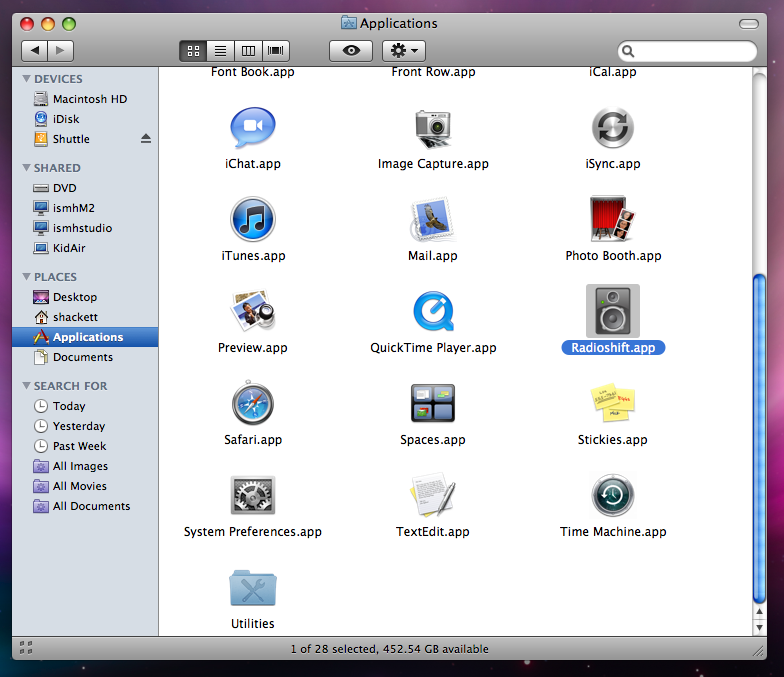
Task: Show files from Today search
Action: pyautogui.click(x=85, y=406)
